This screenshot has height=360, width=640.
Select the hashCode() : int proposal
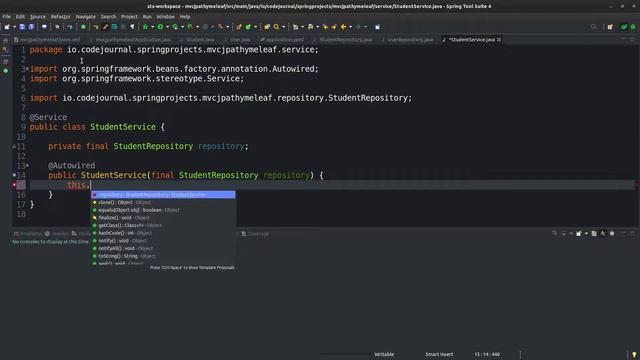coord(163,233)
